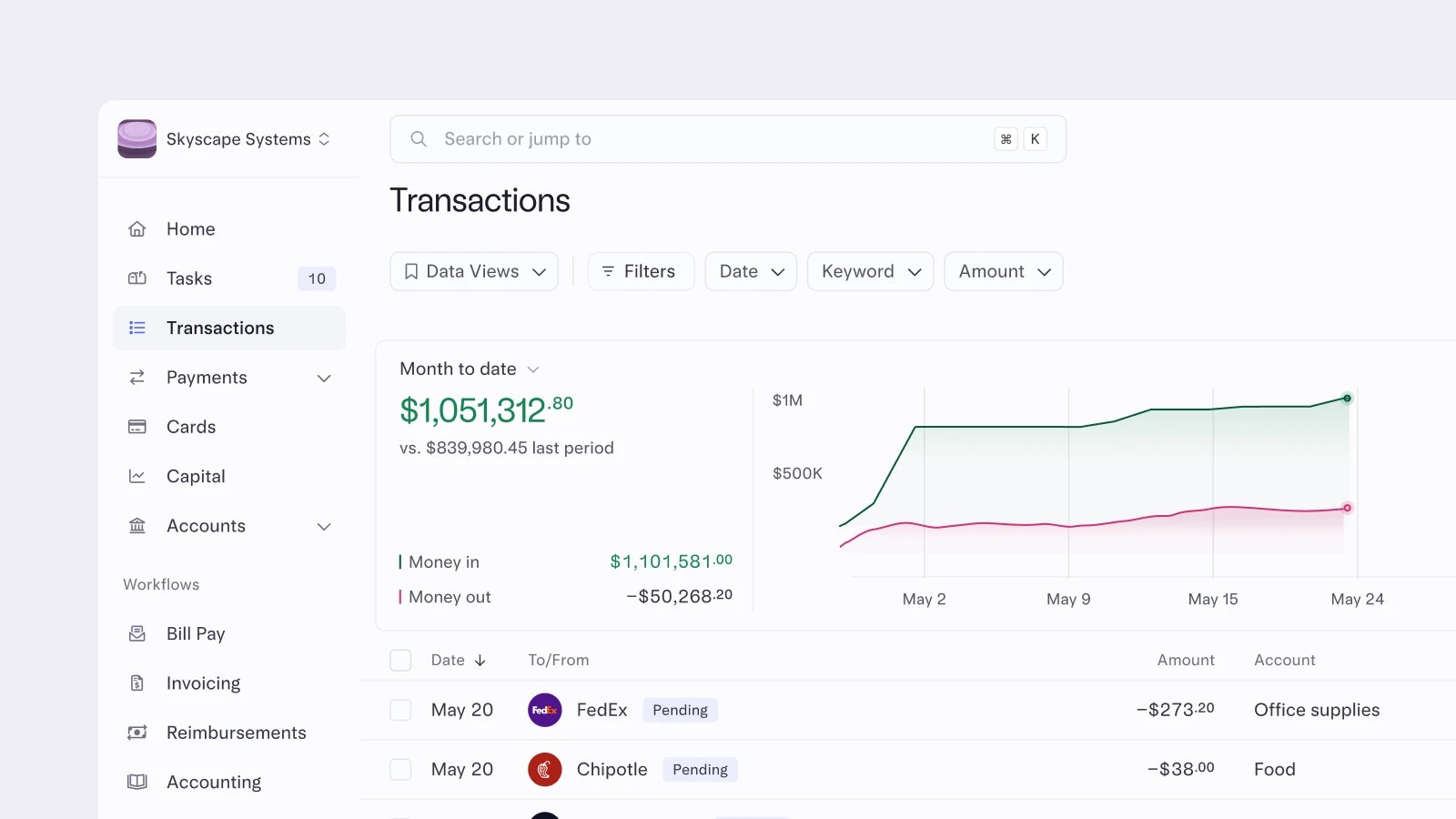Check the FedEx transaction checkbox
Screen dimensions: 1456x819
click(x=400, y=710)
